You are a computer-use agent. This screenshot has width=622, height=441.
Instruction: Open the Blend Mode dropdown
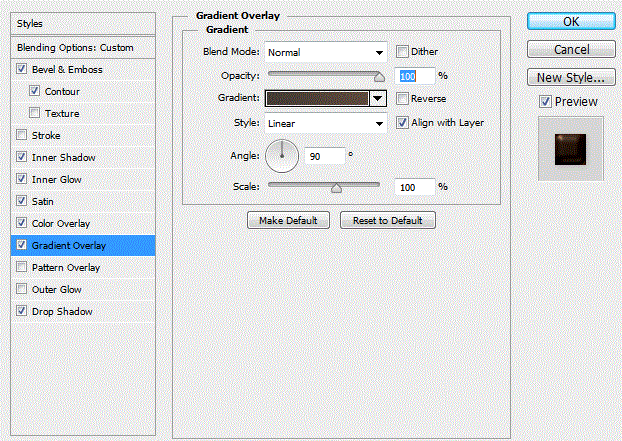[x=326, y=52]
